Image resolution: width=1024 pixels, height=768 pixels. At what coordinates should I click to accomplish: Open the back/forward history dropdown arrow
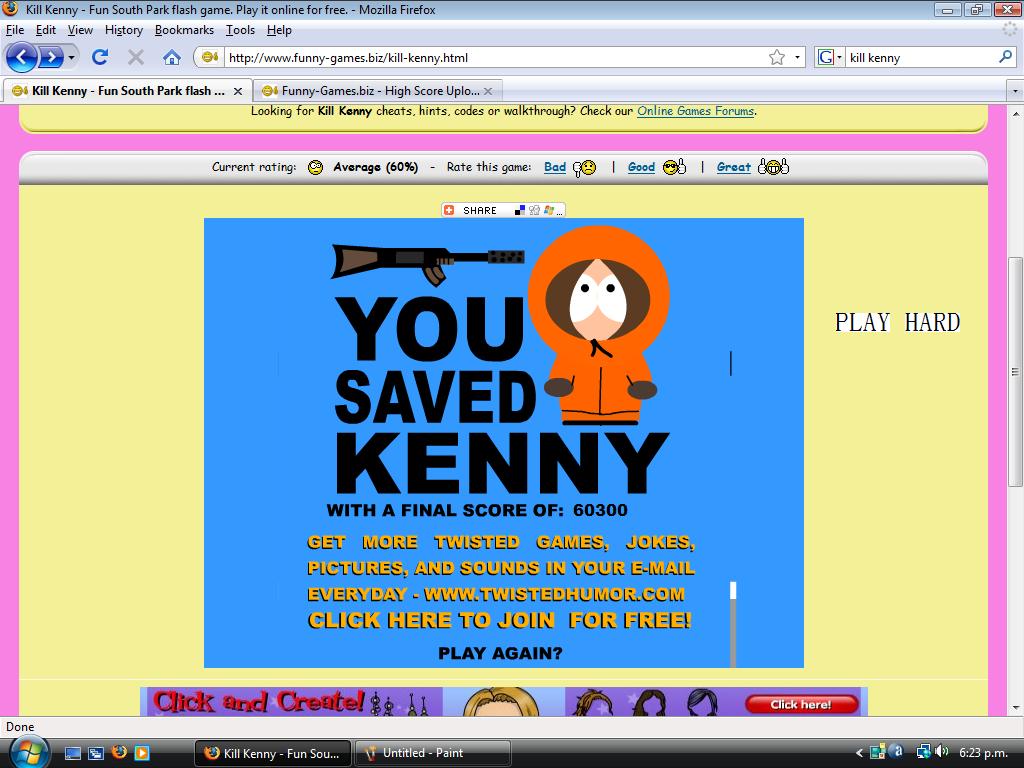[x=71, y=57]
